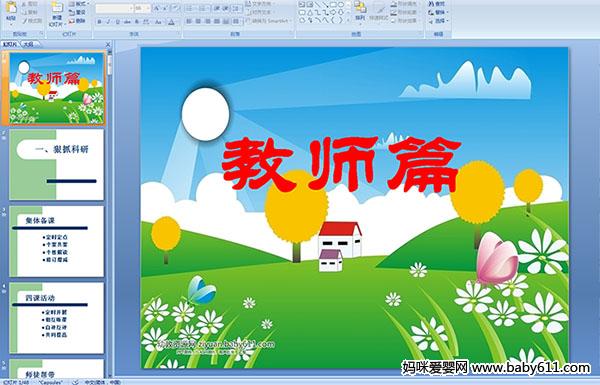
Task: Click the Convert to SmartArt button
Action: [x=268, y=21]
